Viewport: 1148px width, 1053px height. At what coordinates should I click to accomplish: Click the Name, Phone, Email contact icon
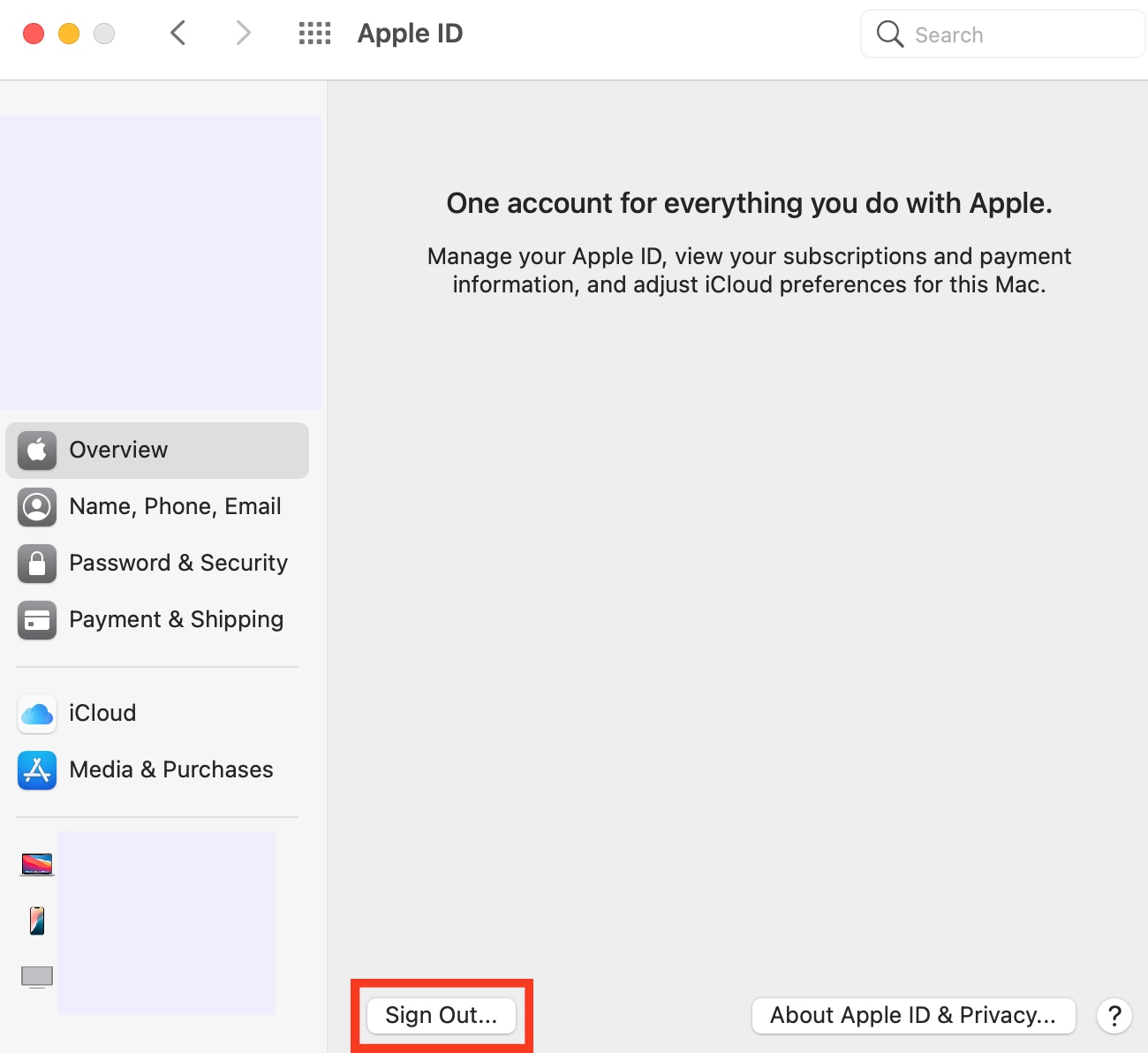(36, 507)
